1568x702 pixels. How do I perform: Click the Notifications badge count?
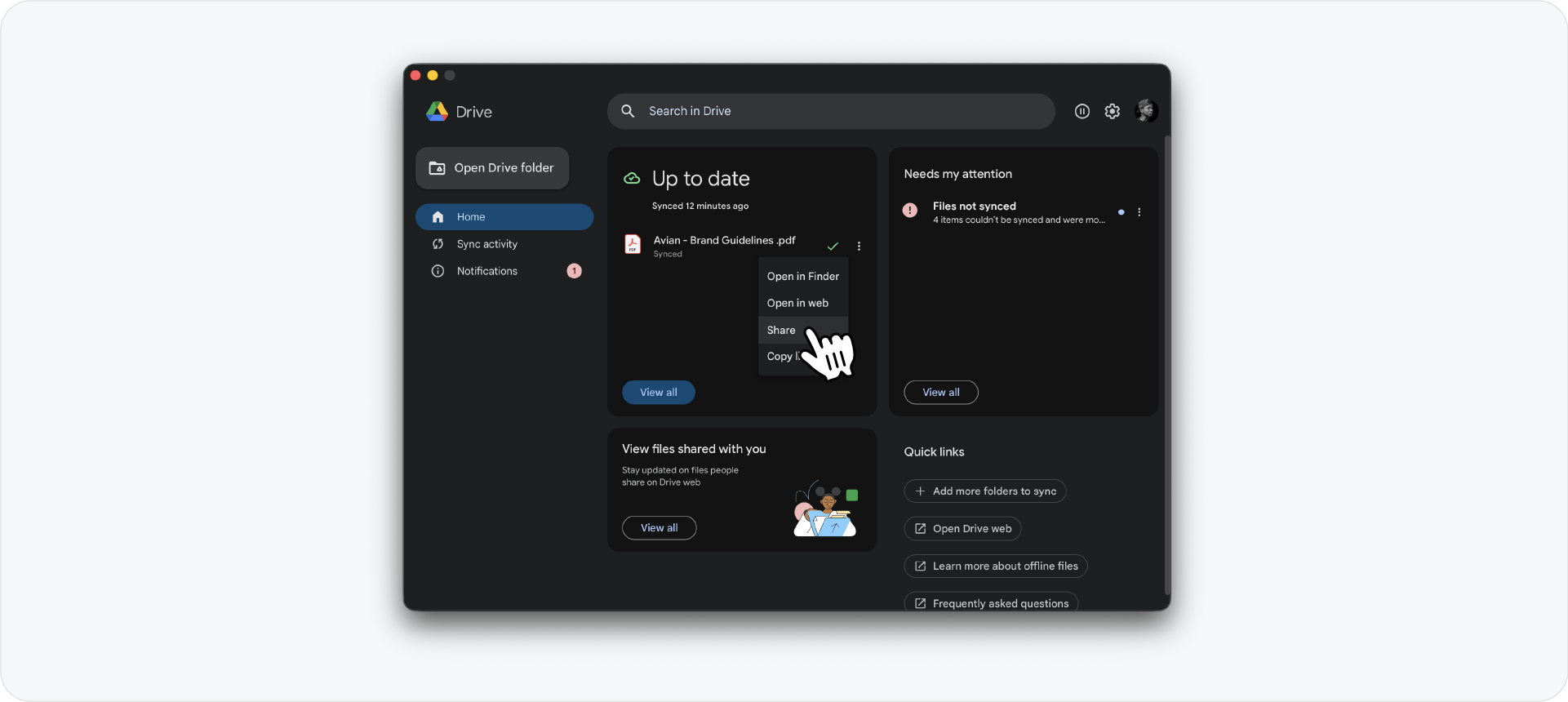tap(575, 271)
